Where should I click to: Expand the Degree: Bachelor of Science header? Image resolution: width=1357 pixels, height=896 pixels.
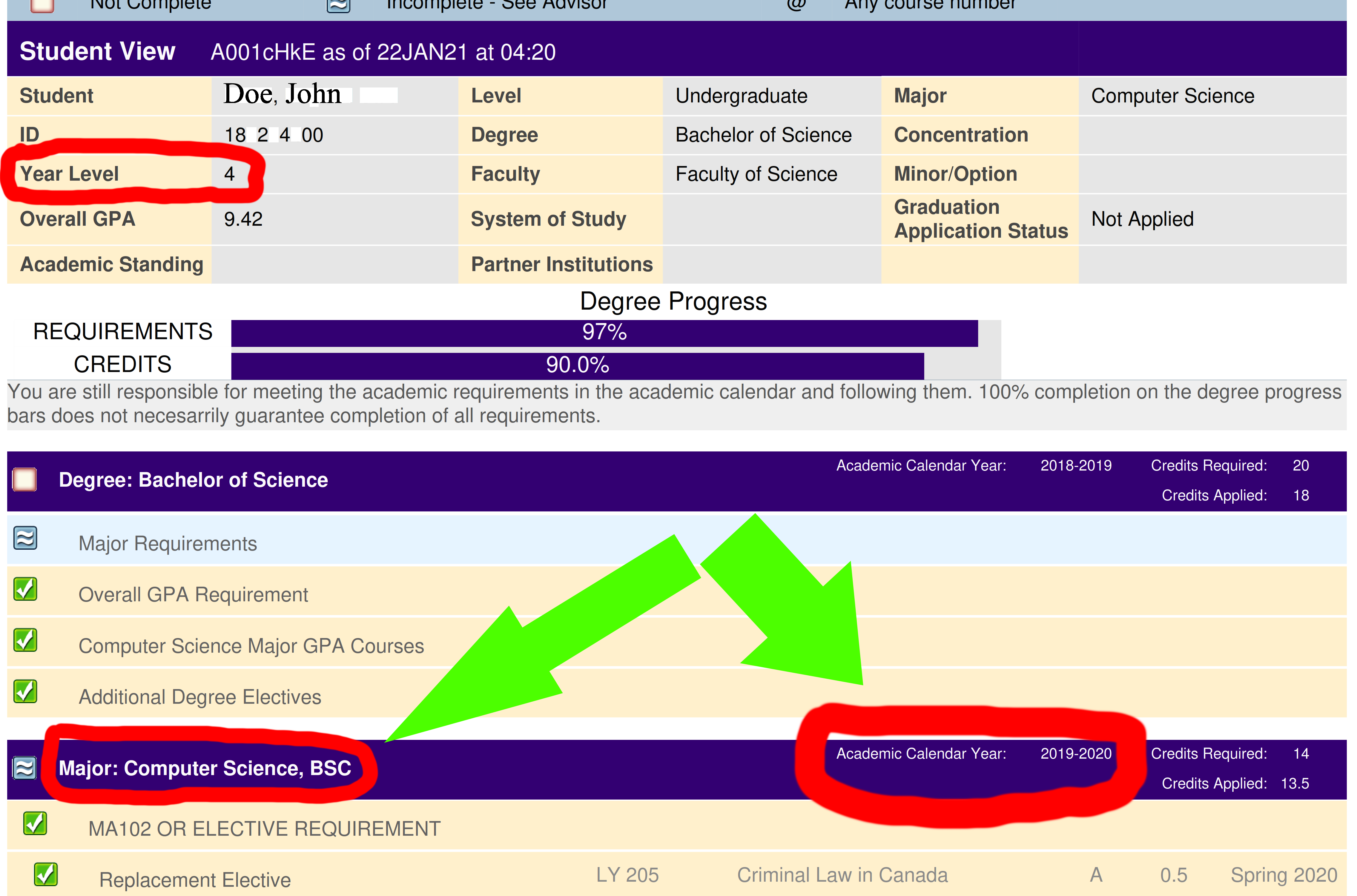[193, 480]
